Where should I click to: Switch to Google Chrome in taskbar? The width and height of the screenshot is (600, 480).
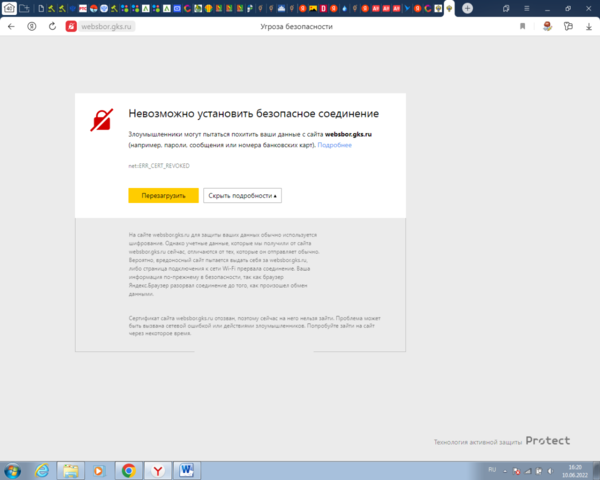click(x=129, y=470)
